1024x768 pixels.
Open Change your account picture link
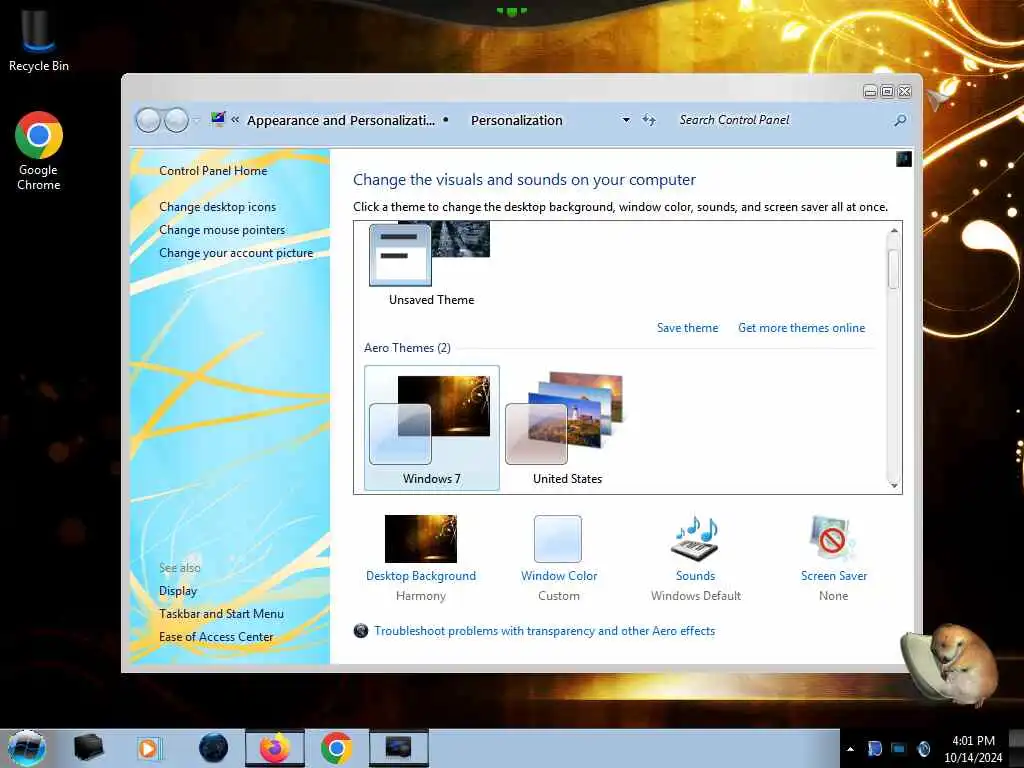point(236,253)
